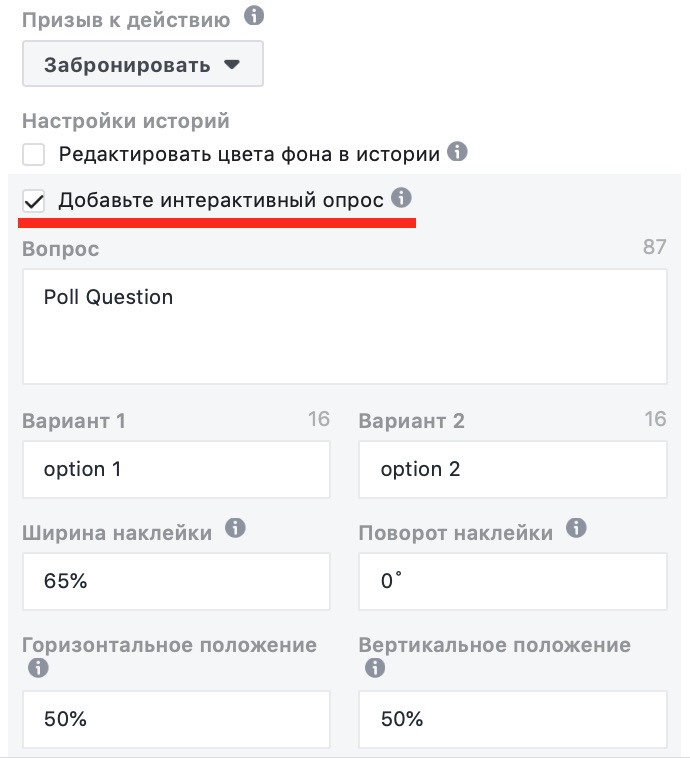Enable Редактировать цвета фона в истории checkbox
Image resolution: width=690 pixels, height=758 pixels.
33,155
